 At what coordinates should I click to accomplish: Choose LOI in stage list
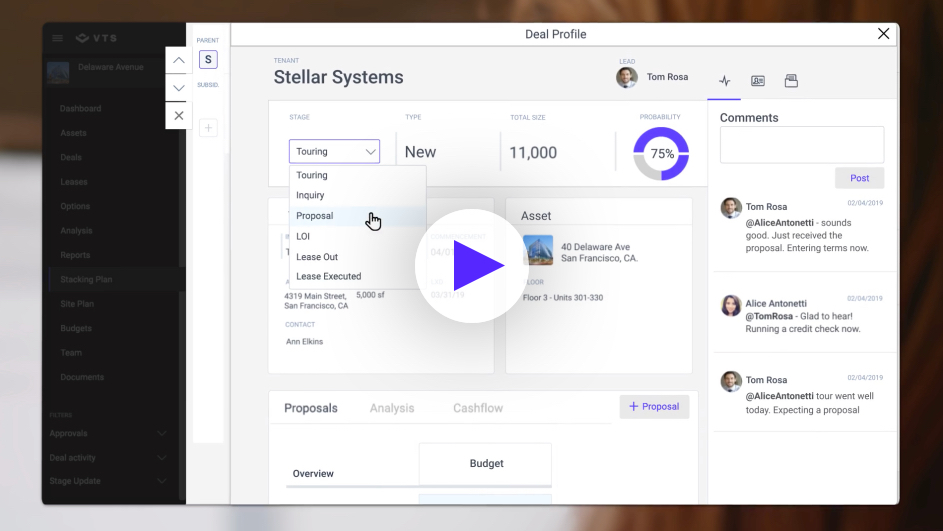358,236
